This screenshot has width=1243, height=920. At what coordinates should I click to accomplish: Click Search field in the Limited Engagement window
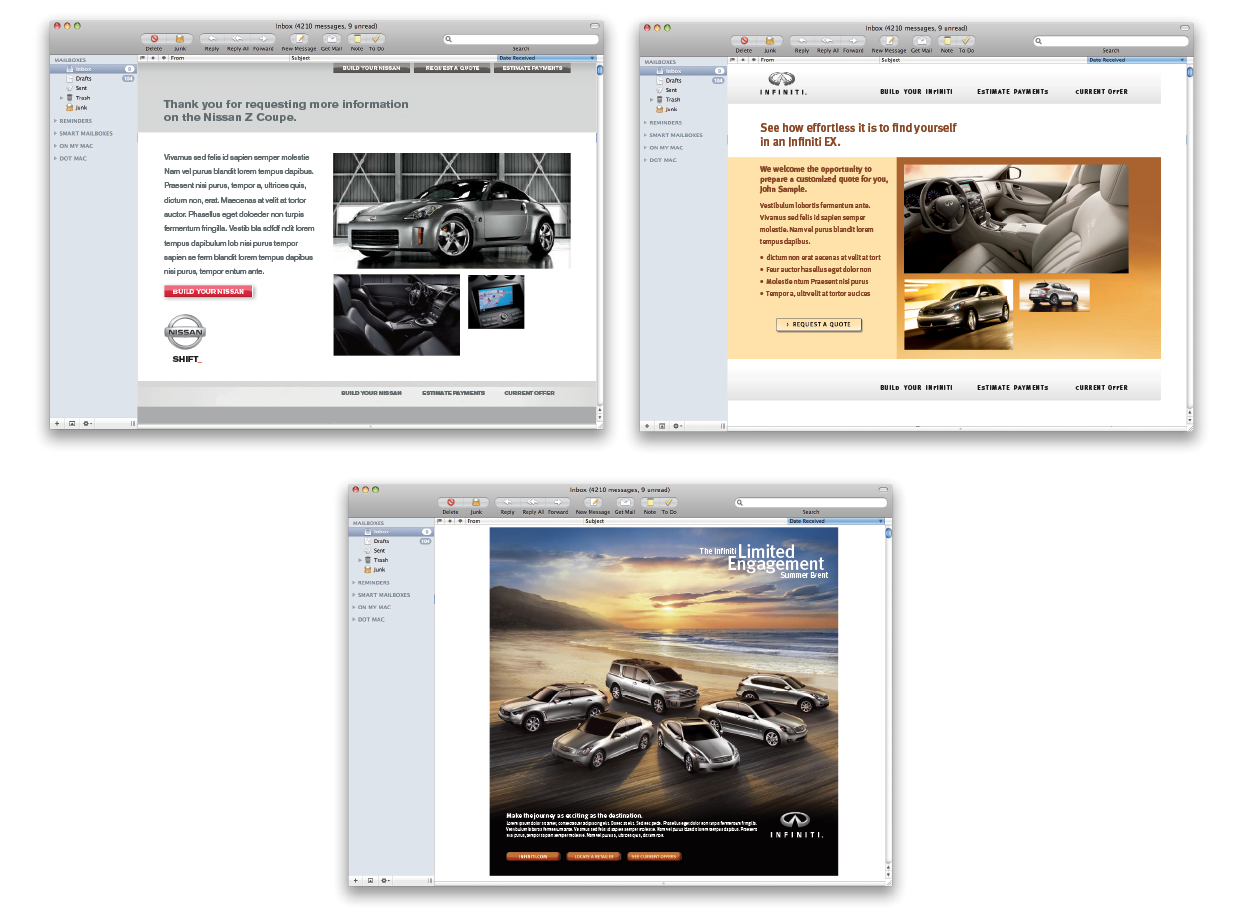point(811,503)
